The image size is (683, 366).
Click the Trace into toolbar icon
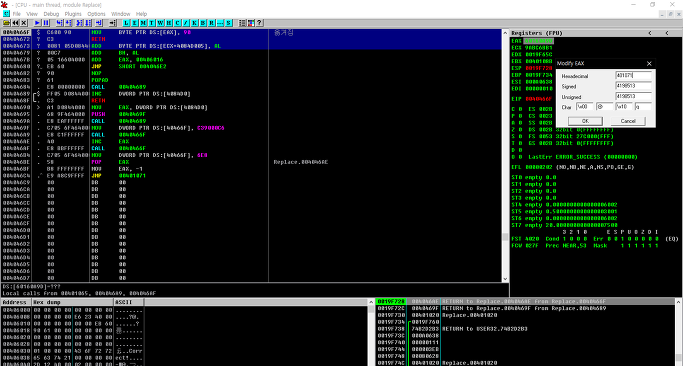79,23
